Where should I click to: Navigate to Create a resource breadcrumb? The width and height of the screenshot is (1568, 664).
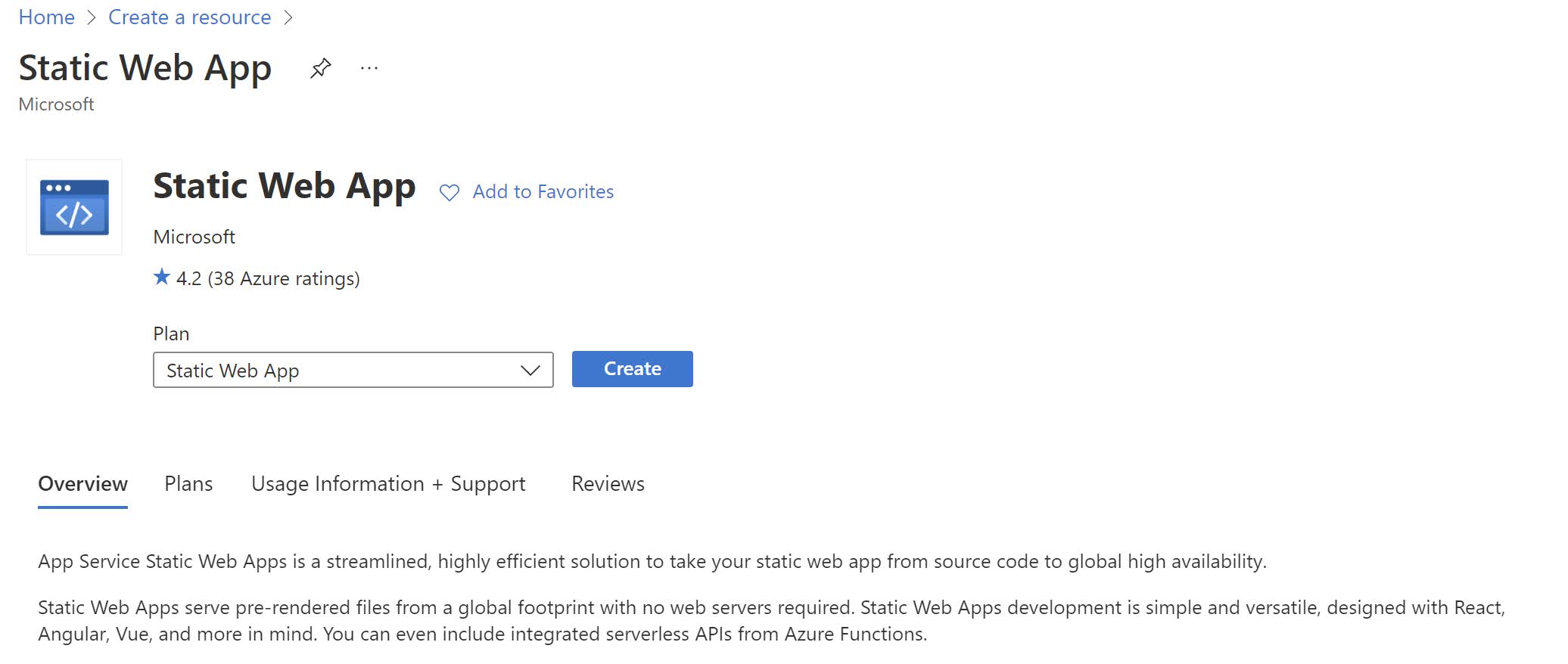[x=190, y=17]
